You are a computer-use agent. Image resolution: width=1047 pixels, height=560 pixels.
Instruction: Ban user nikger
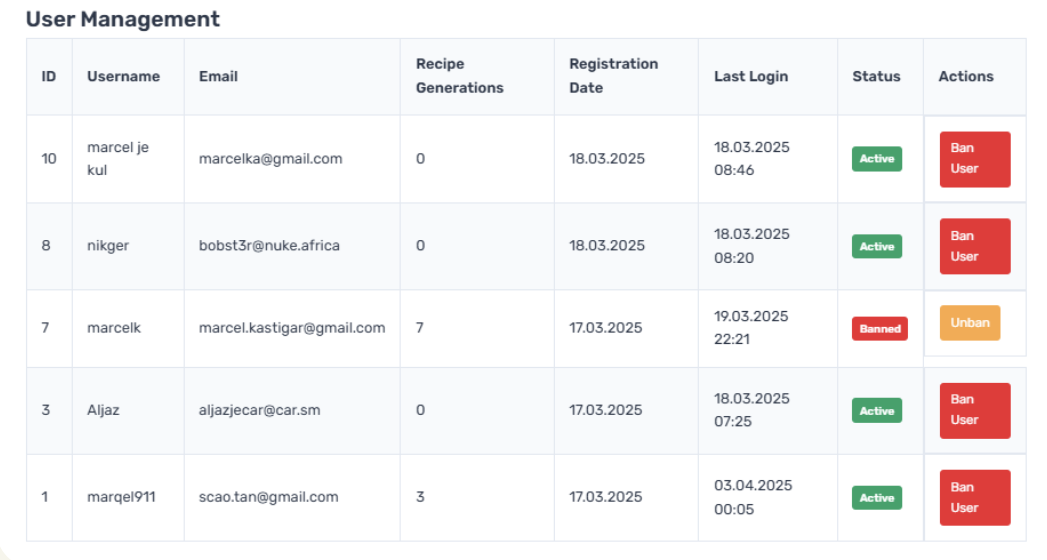(x=974, y=246)
